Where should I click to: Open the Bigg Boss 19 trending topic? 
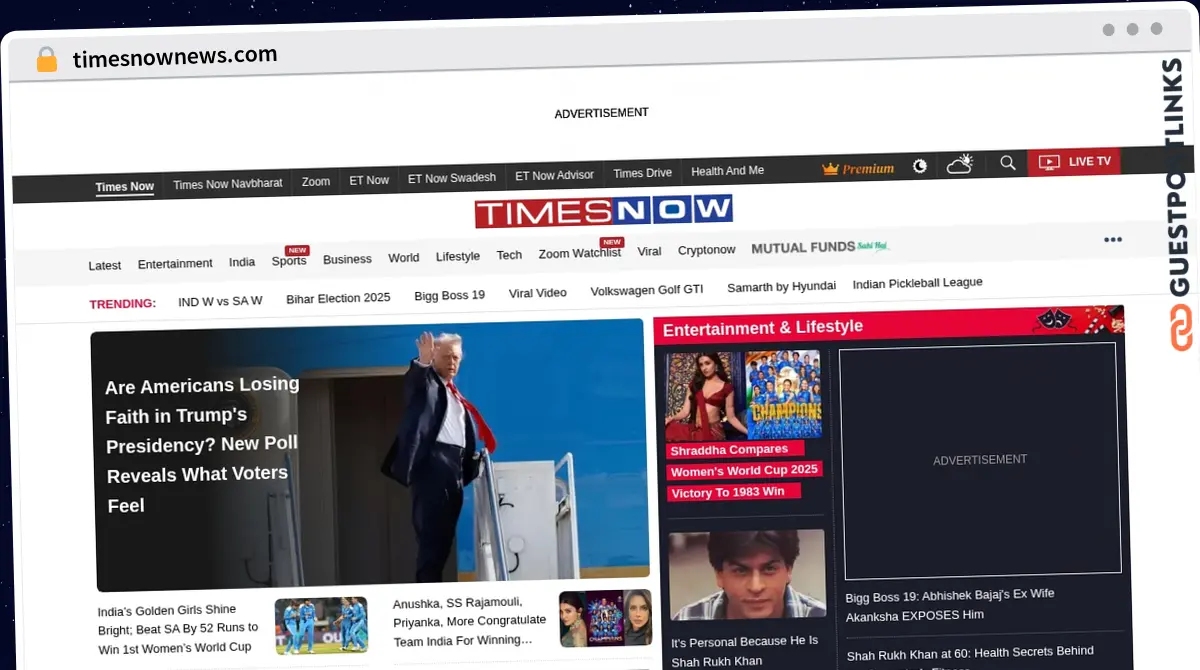tap(449, 295)
